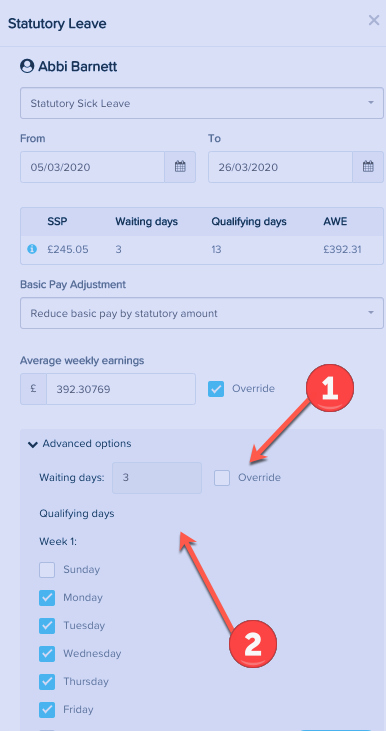
Task: Close the Statutory Leave panel
Action: click(x=374, y=20)
